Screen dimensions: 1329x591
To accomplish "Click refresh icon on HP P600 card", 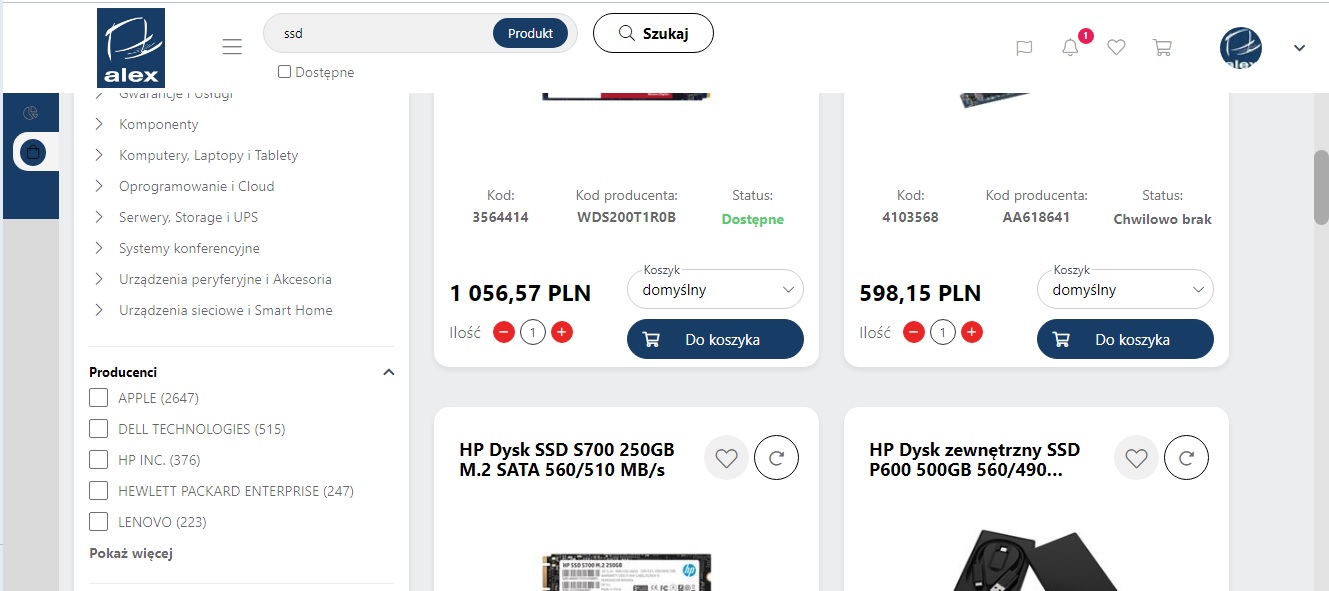I will point(1187,459).
